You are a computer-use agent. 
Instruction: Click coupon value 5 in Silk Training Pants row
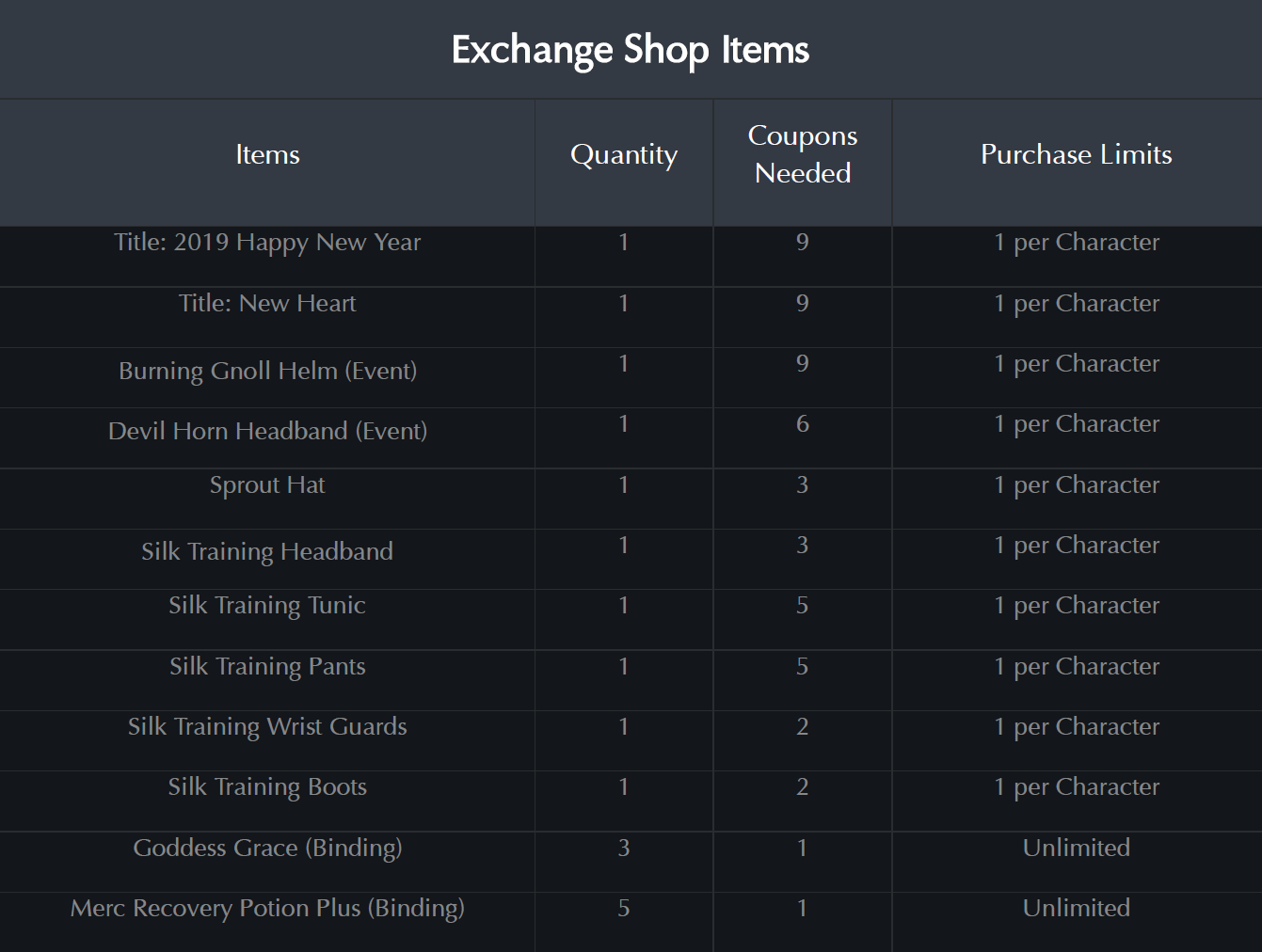(803, 666)
